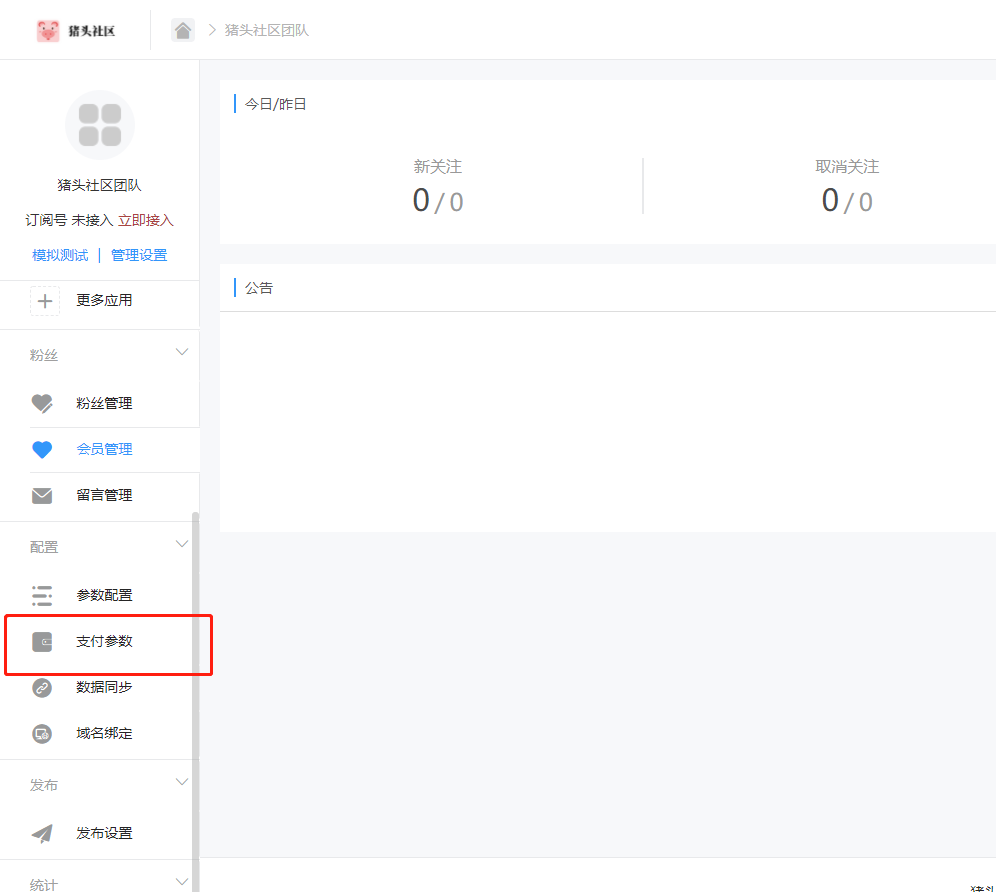Click paper plane icon beside 发布设置
Viewport: 996px width, 892px height.
point(42,834)
